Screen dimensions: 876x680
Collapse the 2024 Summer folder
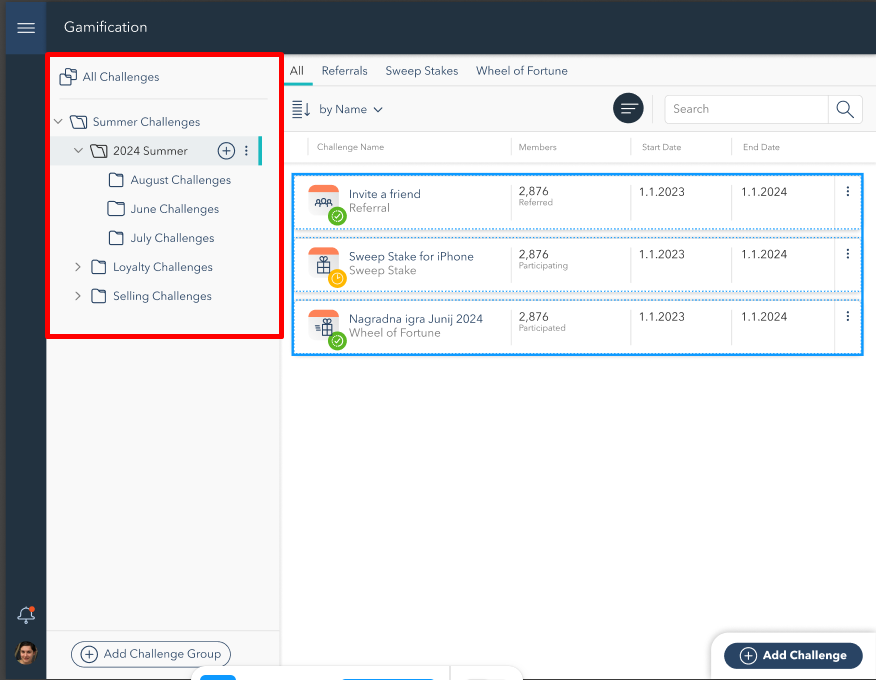tap(78, 150)
